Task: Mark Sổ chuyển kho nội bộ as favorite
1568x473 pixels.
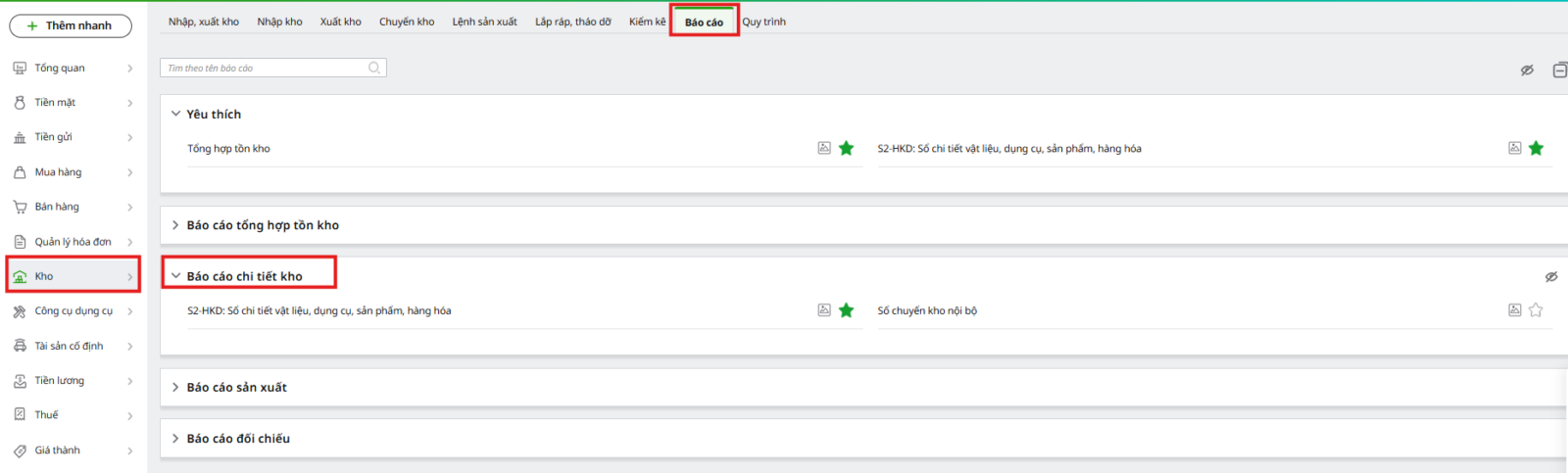Action: [x=1536, y=310]
